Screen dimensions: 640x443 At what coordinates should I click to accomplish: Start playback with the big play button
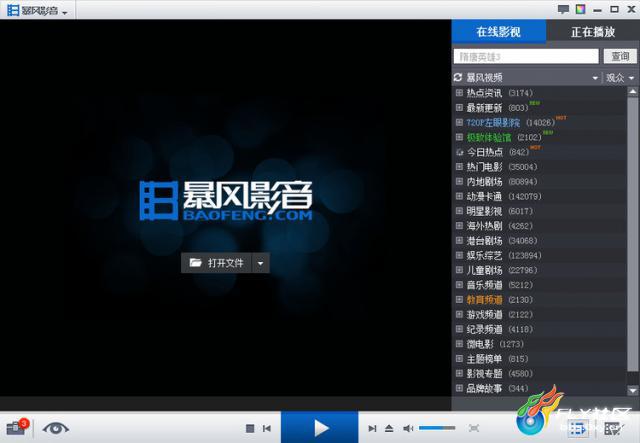[x=320, y=427]
